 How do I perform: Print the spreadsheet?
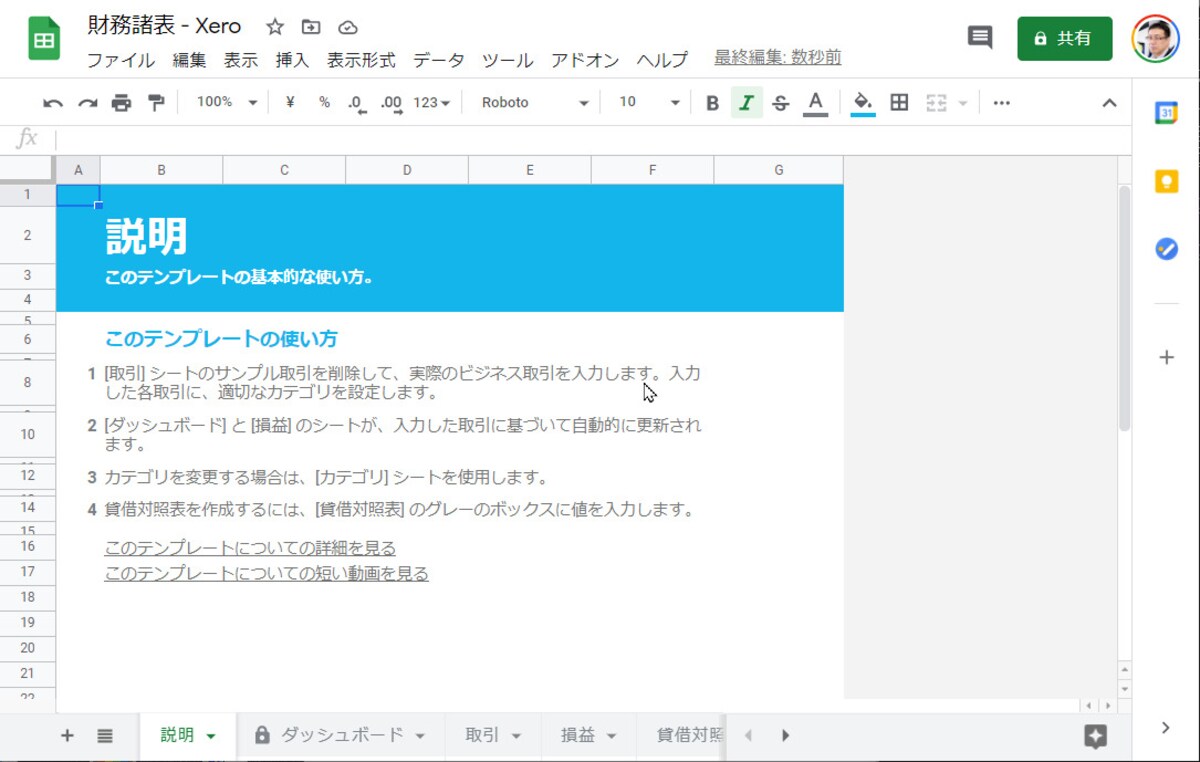[x=121, y=102]
